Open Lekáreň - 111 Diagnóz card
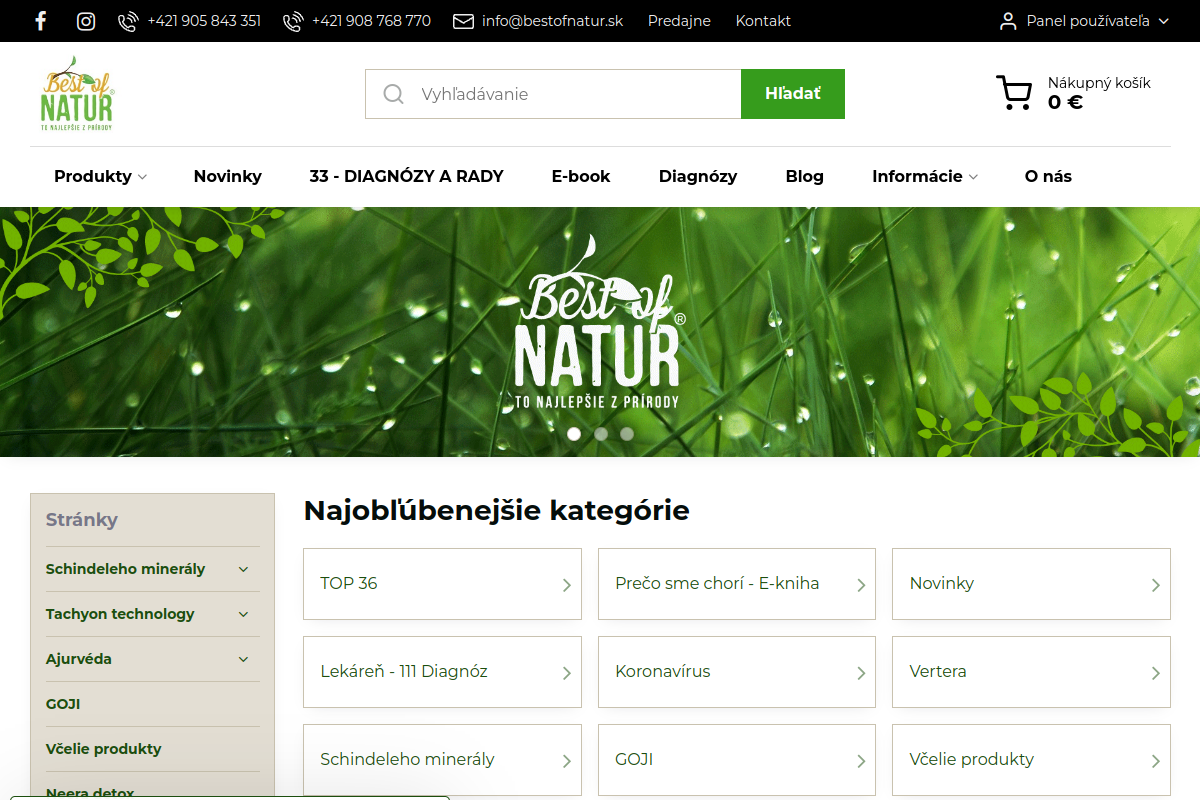 442,672
